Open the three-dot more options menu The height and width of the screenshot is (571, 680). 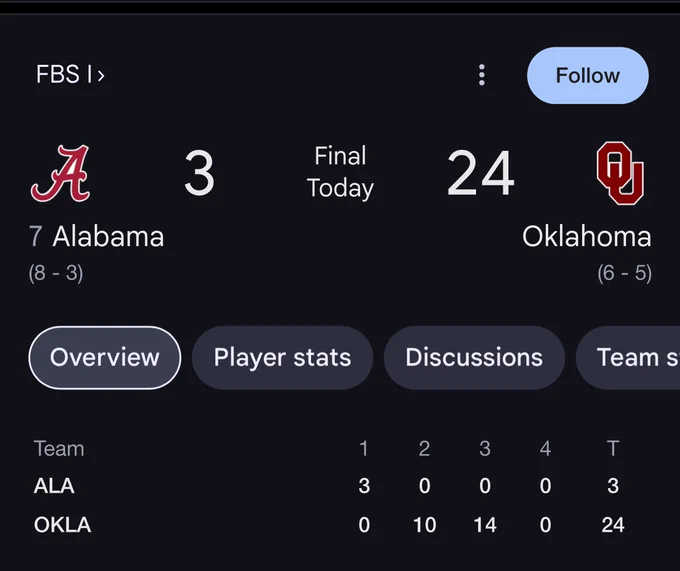pyautogui.click(x=481, y=75)
